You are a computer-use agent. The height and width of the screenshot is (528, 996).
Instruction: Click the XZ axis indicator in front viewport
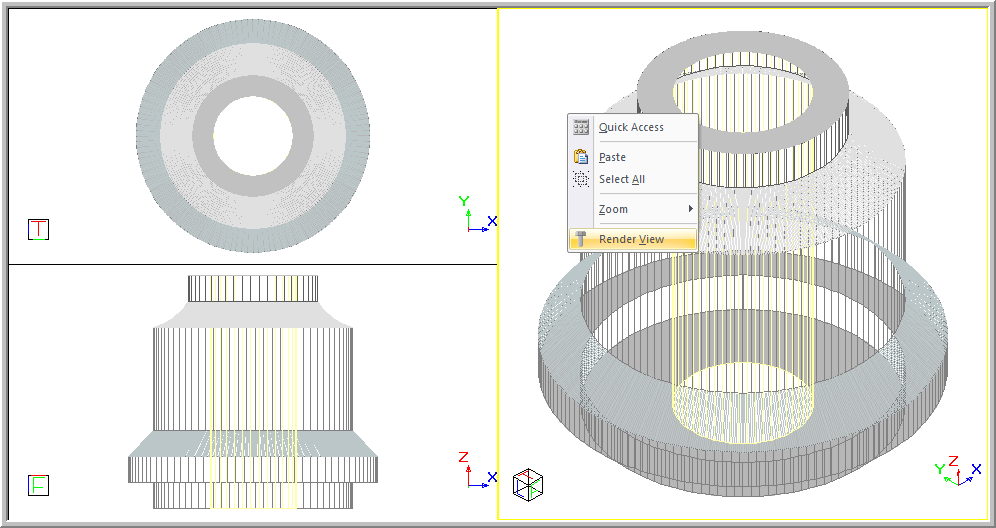475,472
